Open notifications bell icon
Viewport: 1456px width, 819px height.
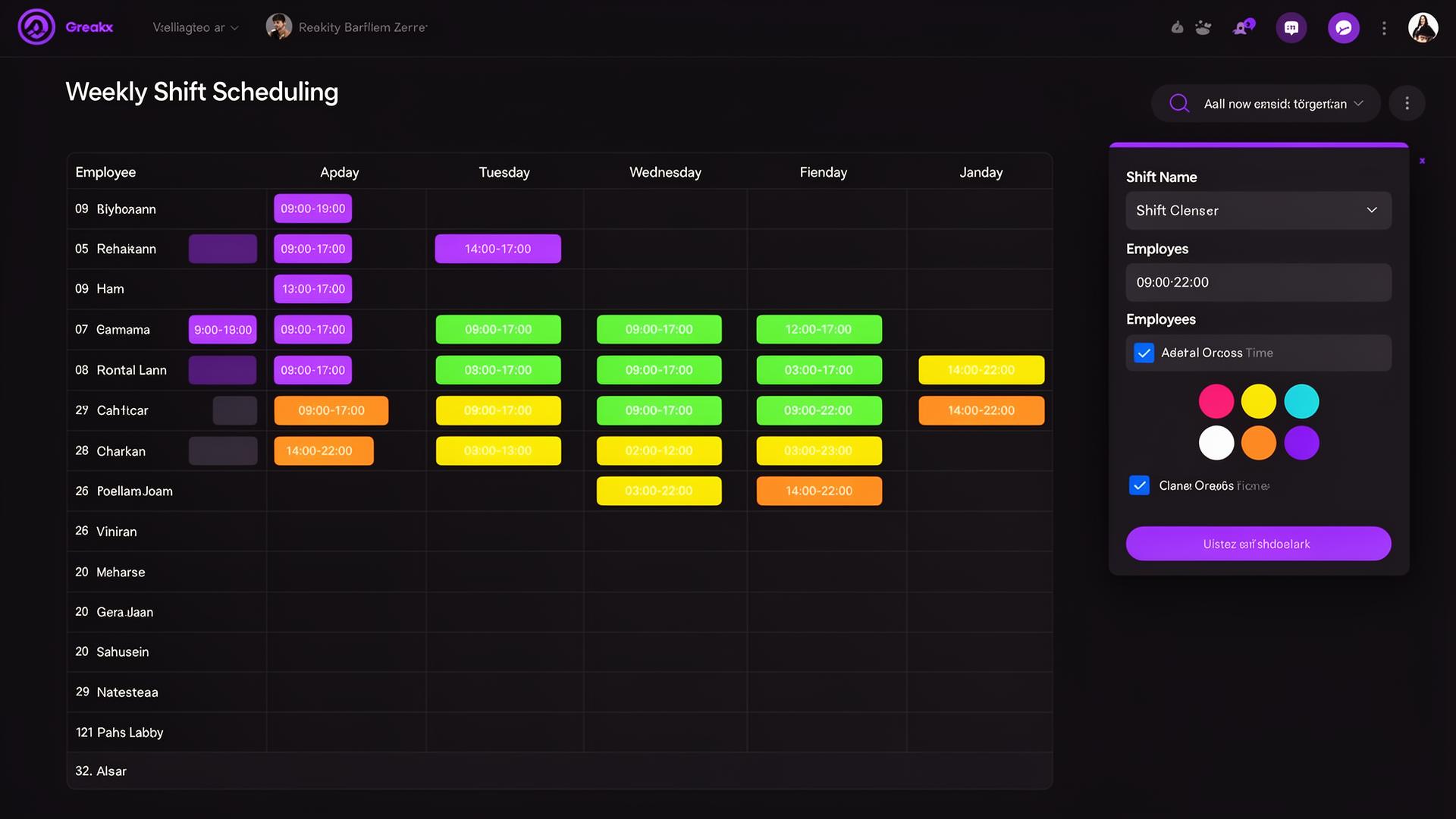click(1244, 27)
